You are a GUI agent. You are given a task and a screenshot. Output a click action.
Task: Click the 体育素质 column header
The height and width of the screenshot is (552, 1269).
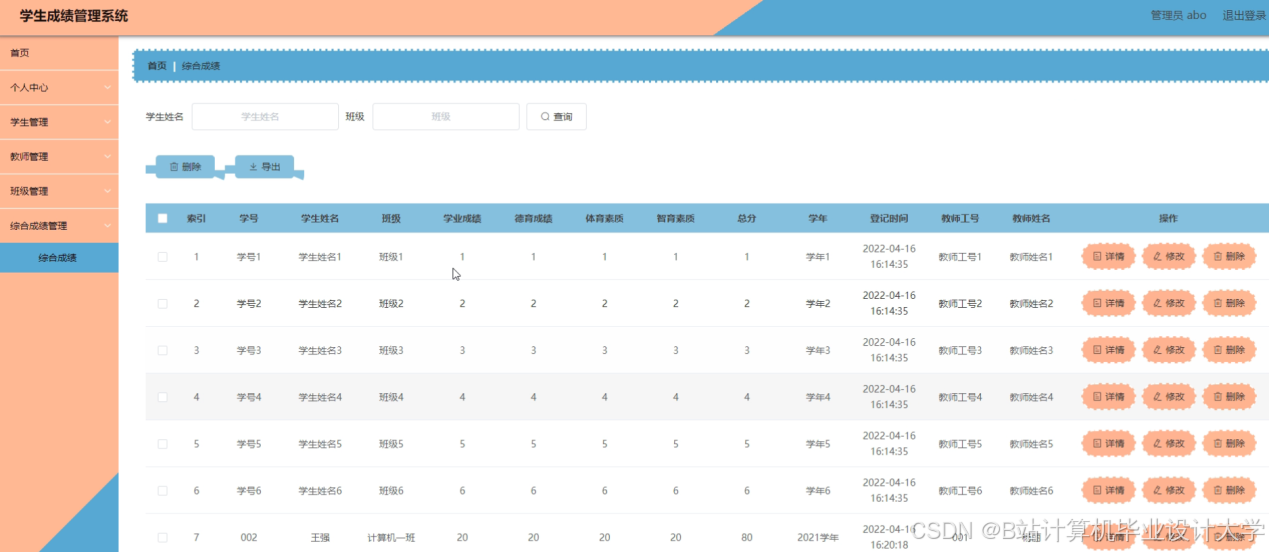tap(604, 218)
